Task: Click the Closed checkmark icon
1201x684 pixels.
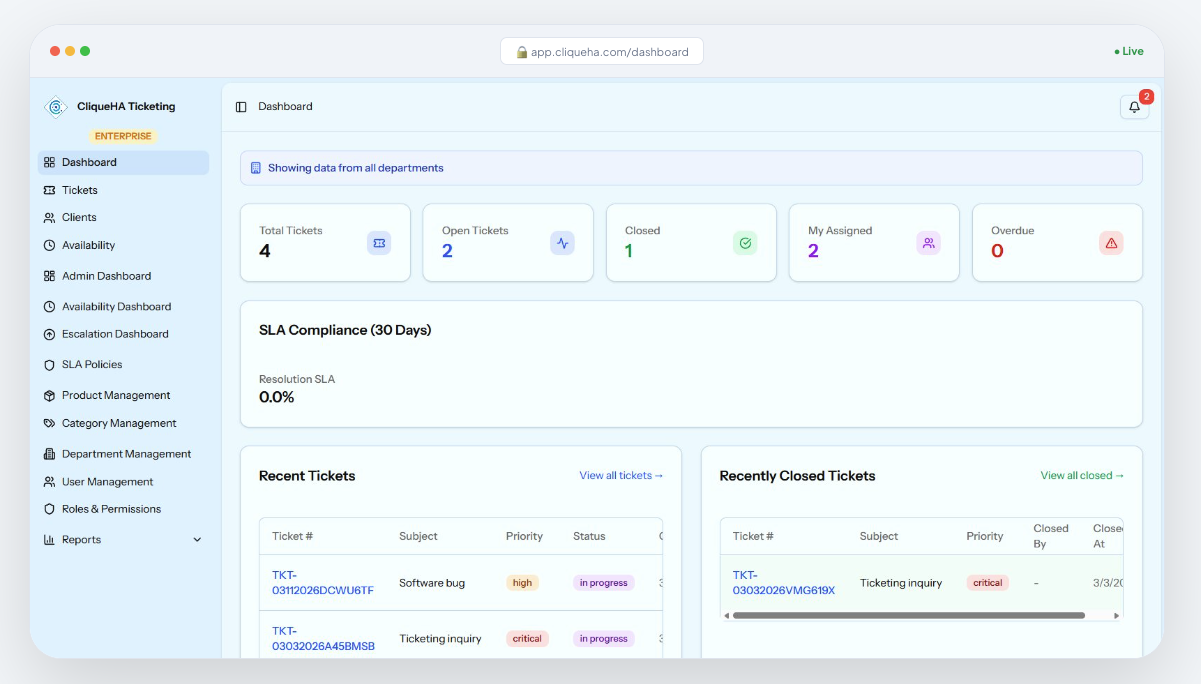Action: click(x=745, y=243)
